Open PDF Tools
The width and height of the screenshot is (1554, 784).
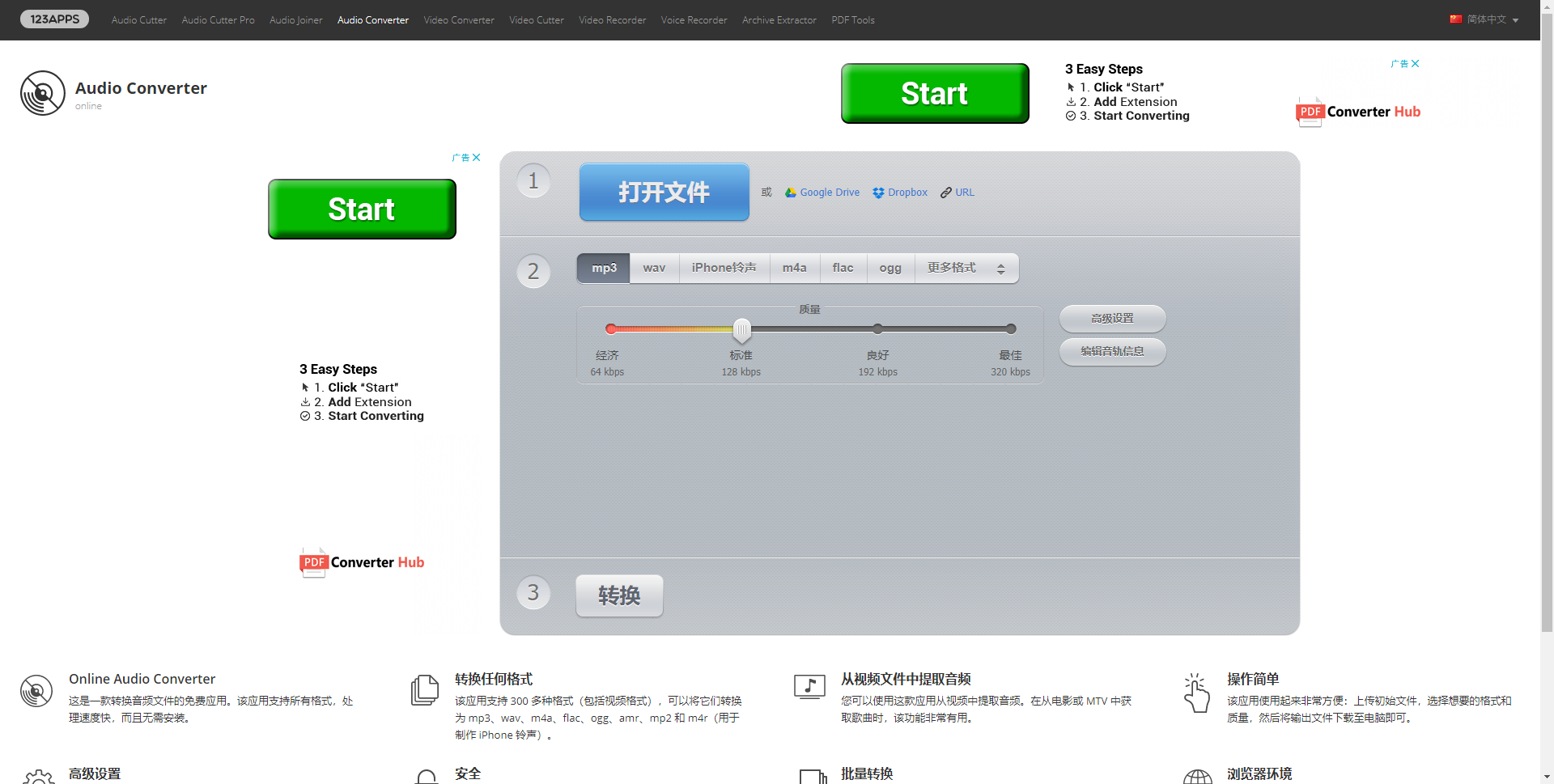click(x=853, y=20)
